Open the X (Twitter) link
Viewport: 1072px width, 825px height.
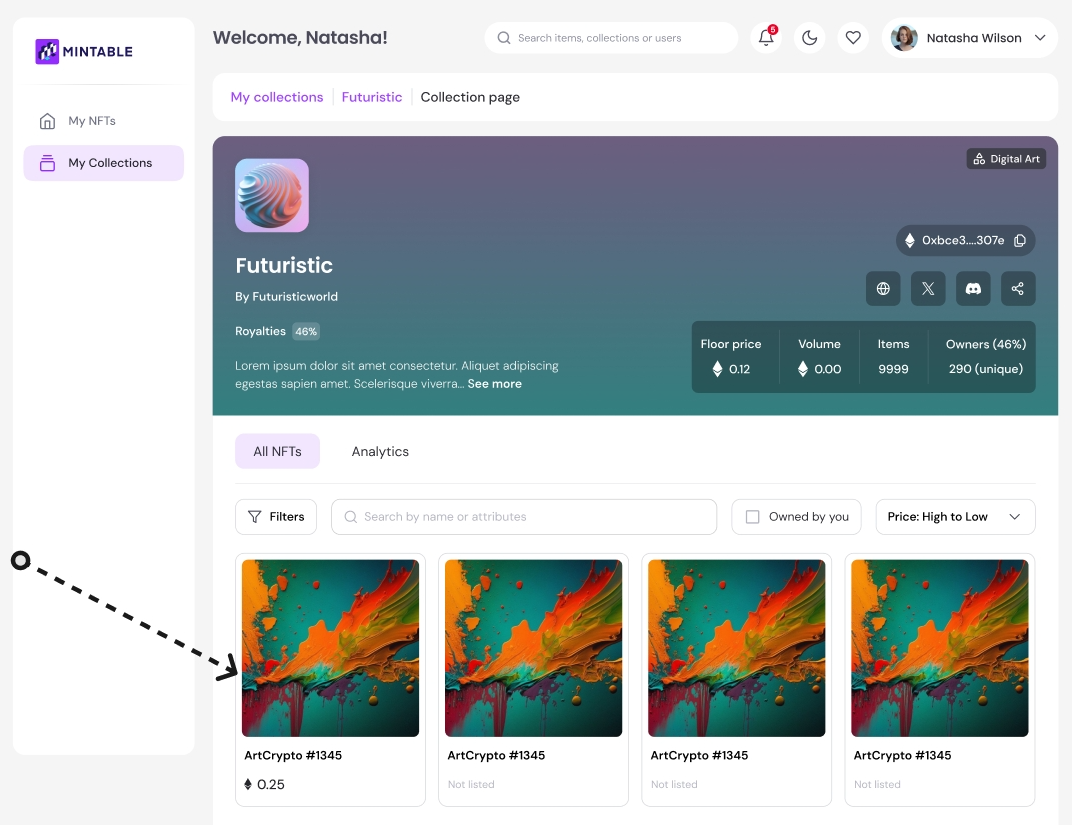pyautogui.click(x=928, y=289)
